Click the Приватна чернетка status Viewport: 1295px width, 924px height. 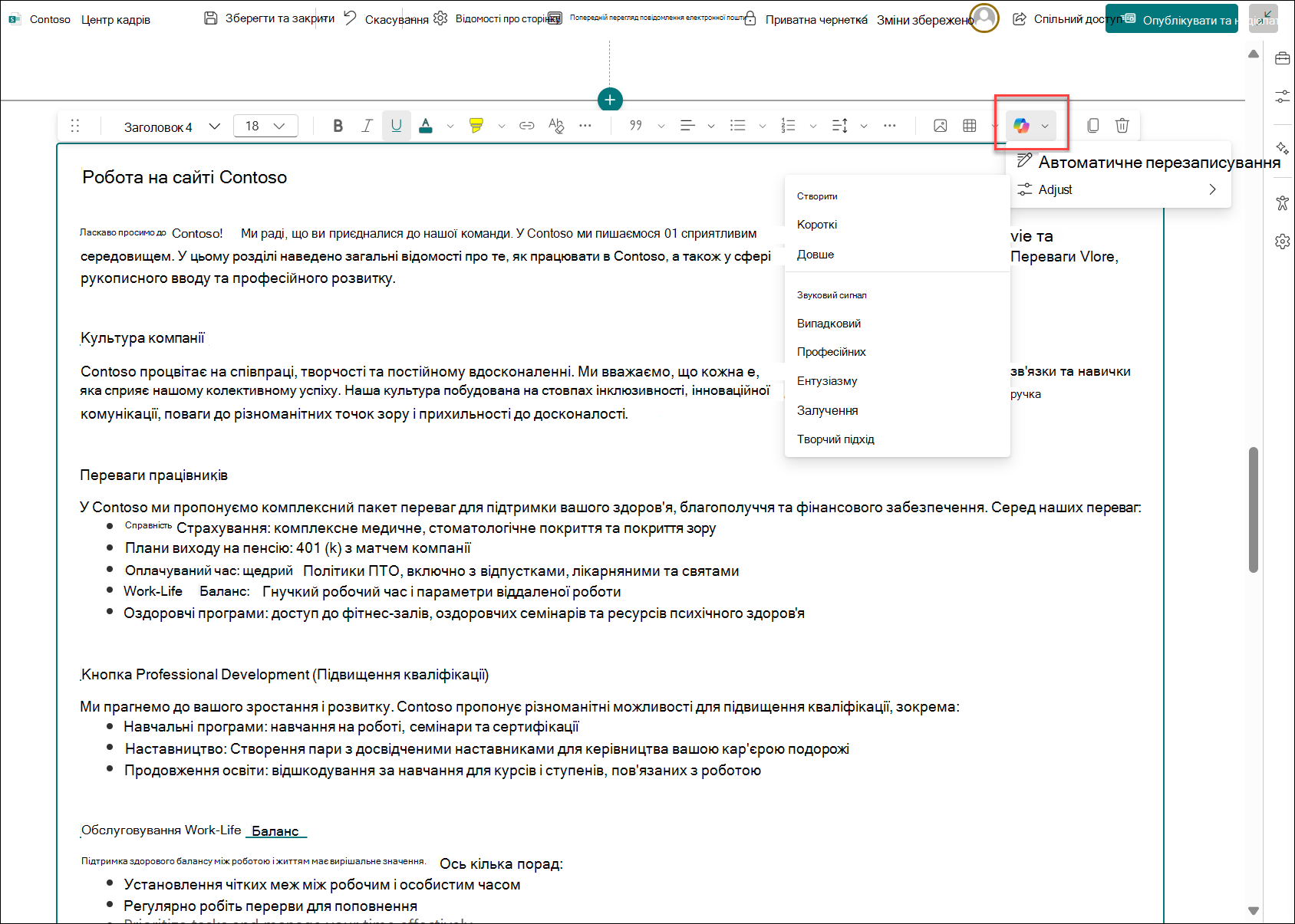(806, 19)
